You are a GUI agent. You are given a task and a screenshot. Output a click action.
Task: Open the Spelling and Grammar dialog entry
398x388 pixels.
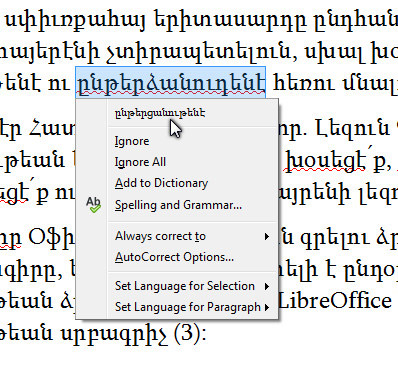pyautogui.click(x=178, y=205)
